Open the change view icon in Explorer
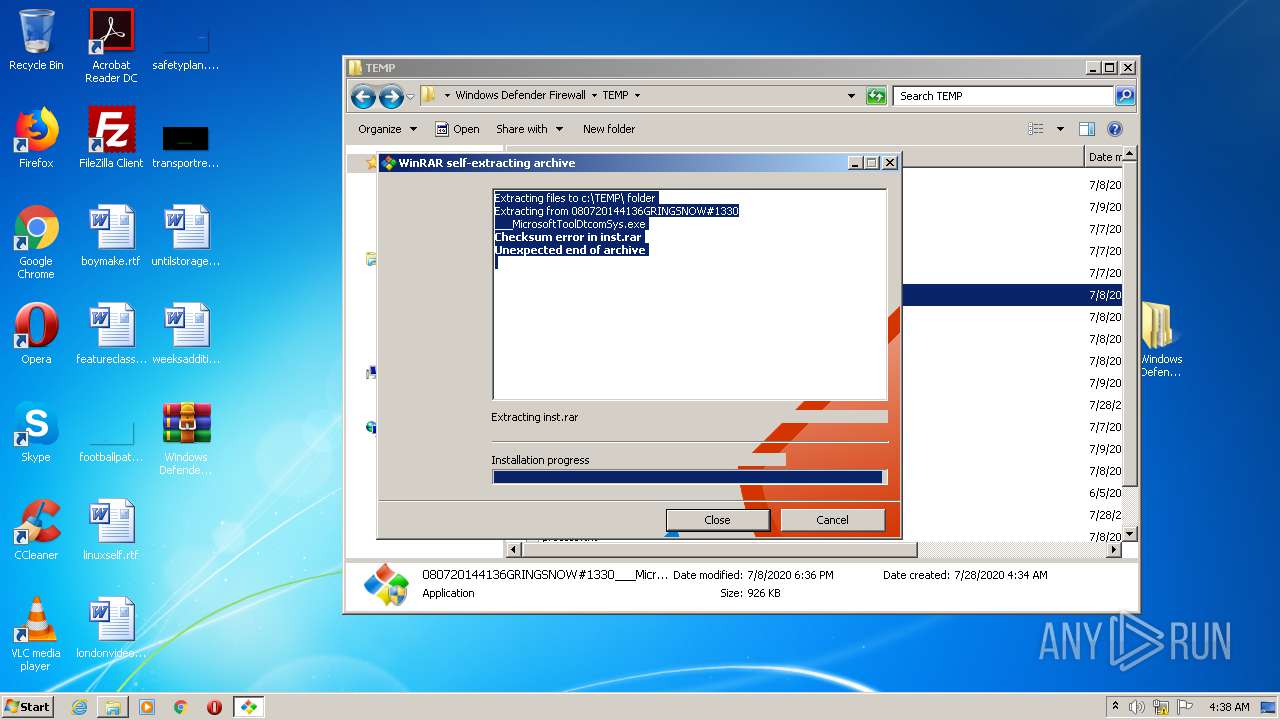 click(x=1036, y=129)
